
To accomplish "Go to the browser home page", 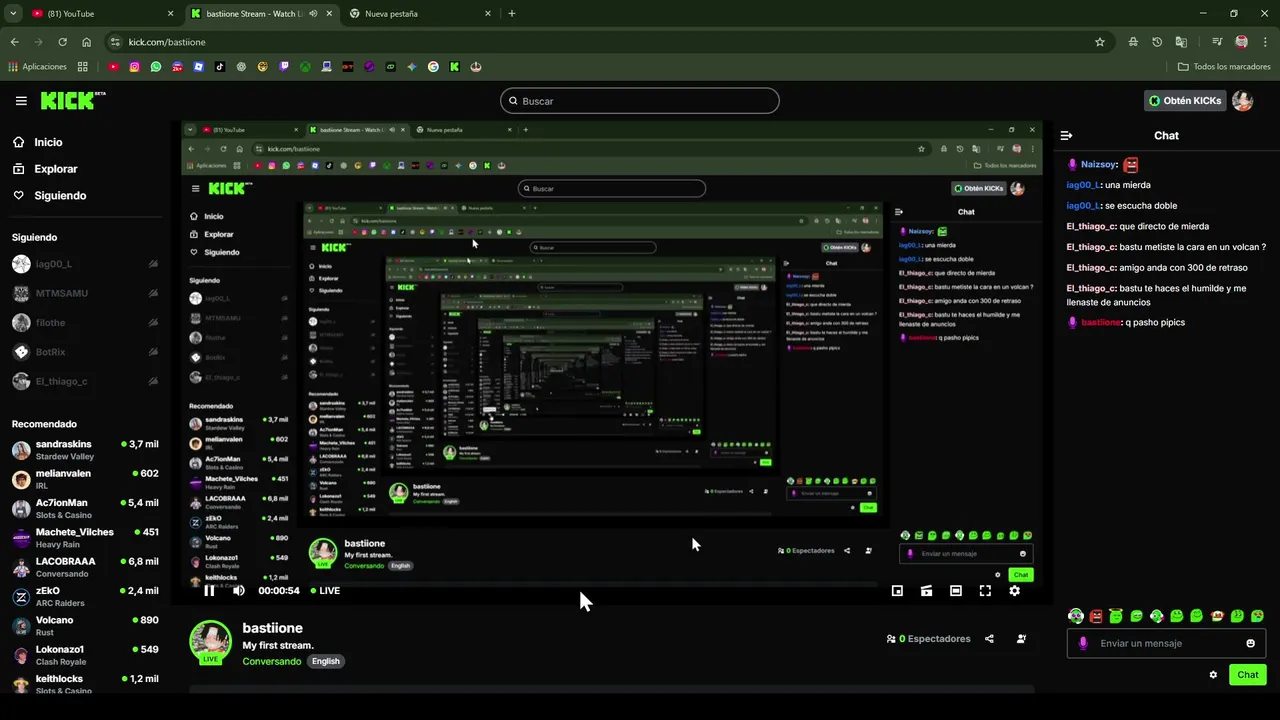I will coord(87,42).
